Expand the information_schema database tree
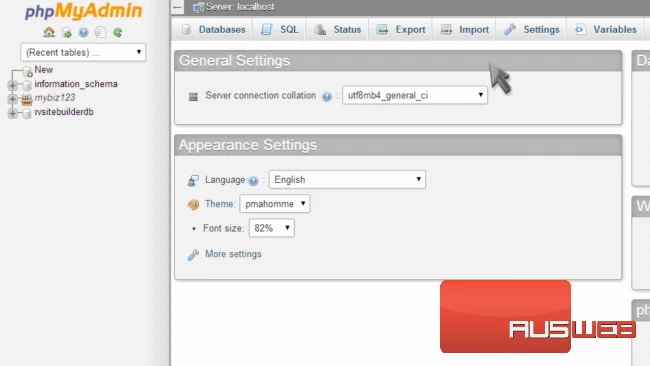The image size is (650, 366). pos(12,85)
